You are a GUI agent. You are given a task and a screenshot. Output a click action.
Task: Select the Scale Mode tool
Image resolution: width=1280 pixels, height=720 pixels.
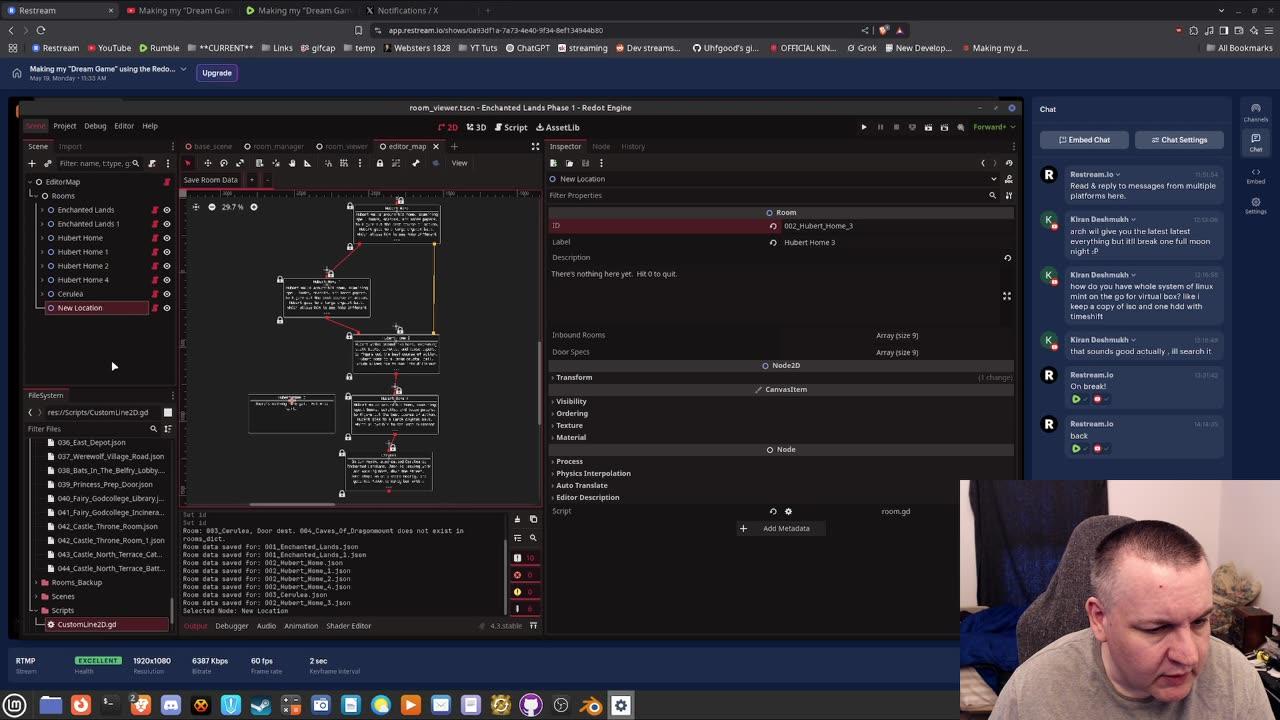240,163
